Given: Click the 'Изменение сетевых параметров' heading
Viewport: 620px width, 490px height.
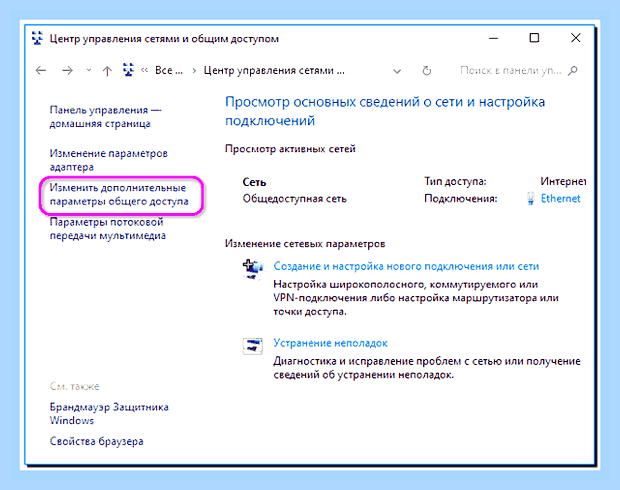Looking at the screenshot, I should point(305,244).
